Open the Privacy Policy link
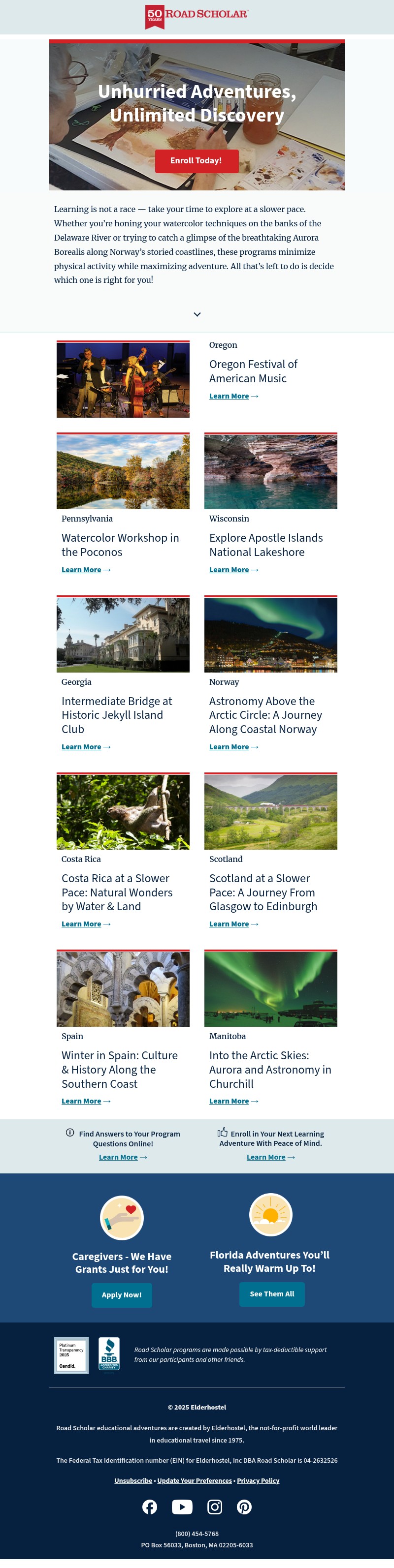 point(258,1480)
